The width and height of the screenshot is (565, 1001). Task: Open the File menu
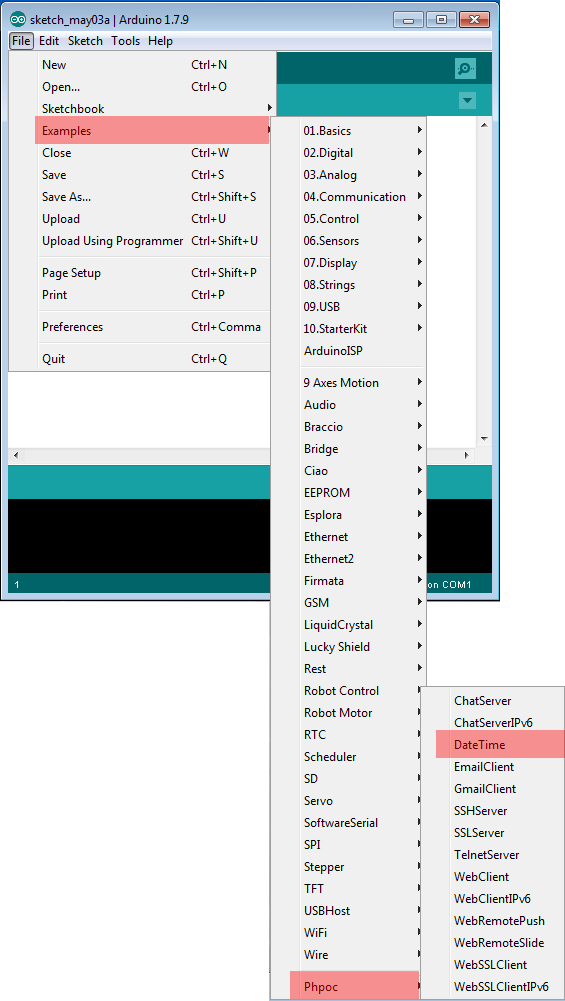pyautogui.click(x=21, y=41)
